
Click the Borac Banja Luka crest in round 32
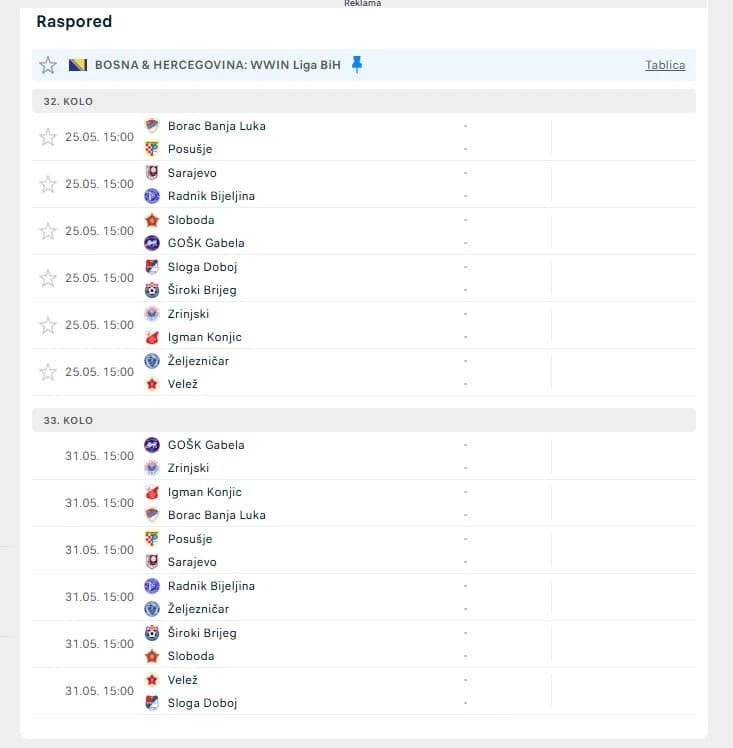[x=152, y=126]
